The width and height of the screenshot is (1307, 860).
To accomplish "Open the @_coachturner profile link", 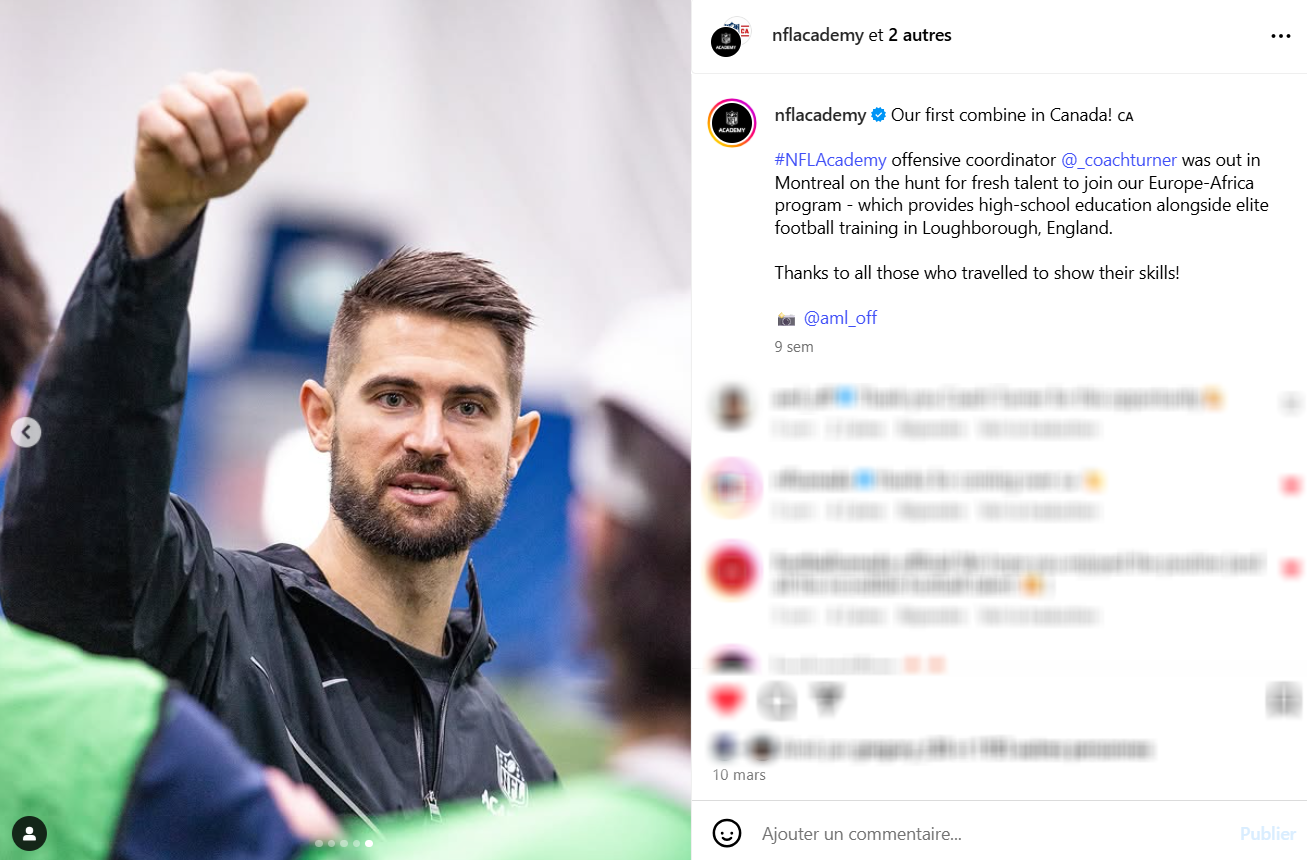I will [1119, 160].
